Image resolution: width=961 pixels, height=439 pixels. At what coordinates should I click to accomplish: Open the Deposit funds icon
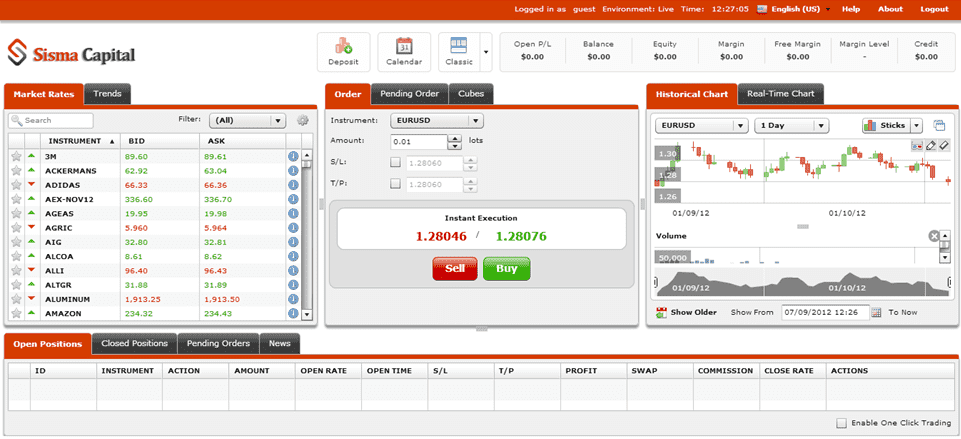point(343,52)
